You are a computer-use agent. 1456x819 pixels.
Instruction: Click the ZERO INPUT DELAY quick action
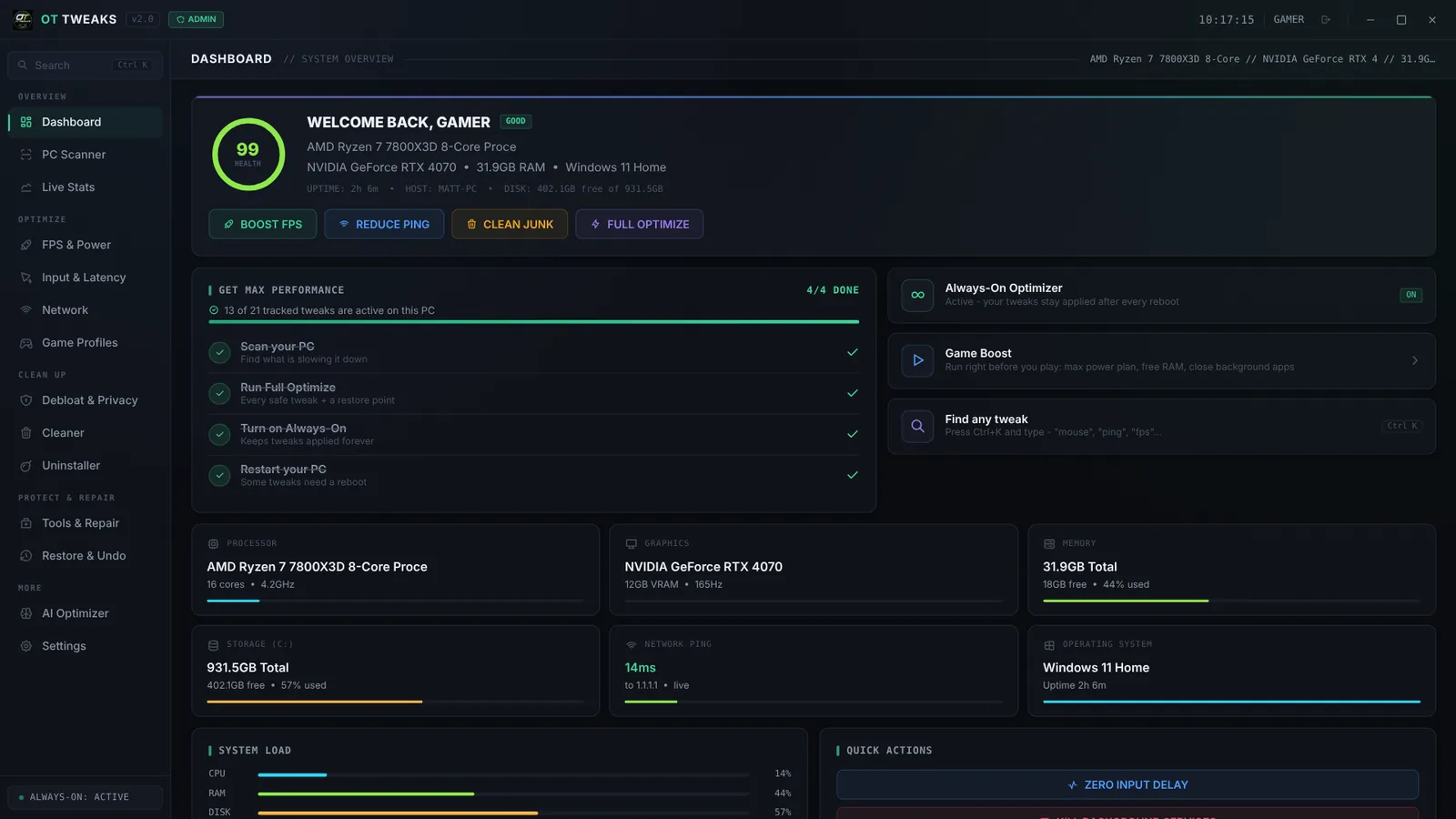(x=1127, y=784)
